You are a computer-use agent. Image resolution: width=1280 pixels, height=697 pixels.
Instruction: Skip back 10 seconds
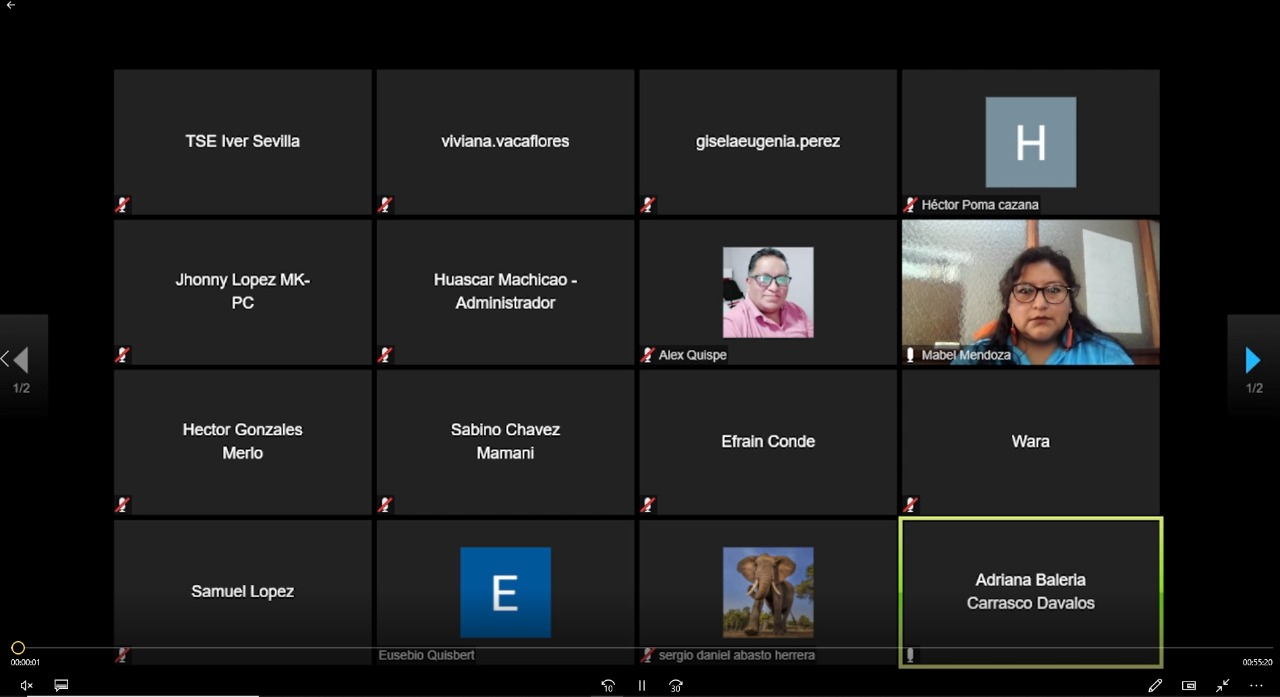point(607,685)
